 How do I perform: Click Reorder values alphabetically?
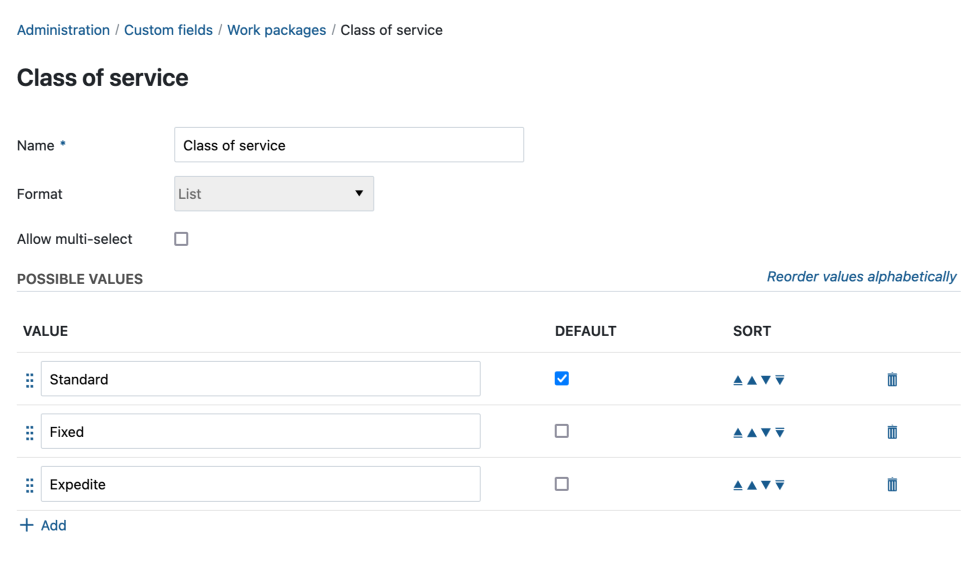[x=861, y=277]
